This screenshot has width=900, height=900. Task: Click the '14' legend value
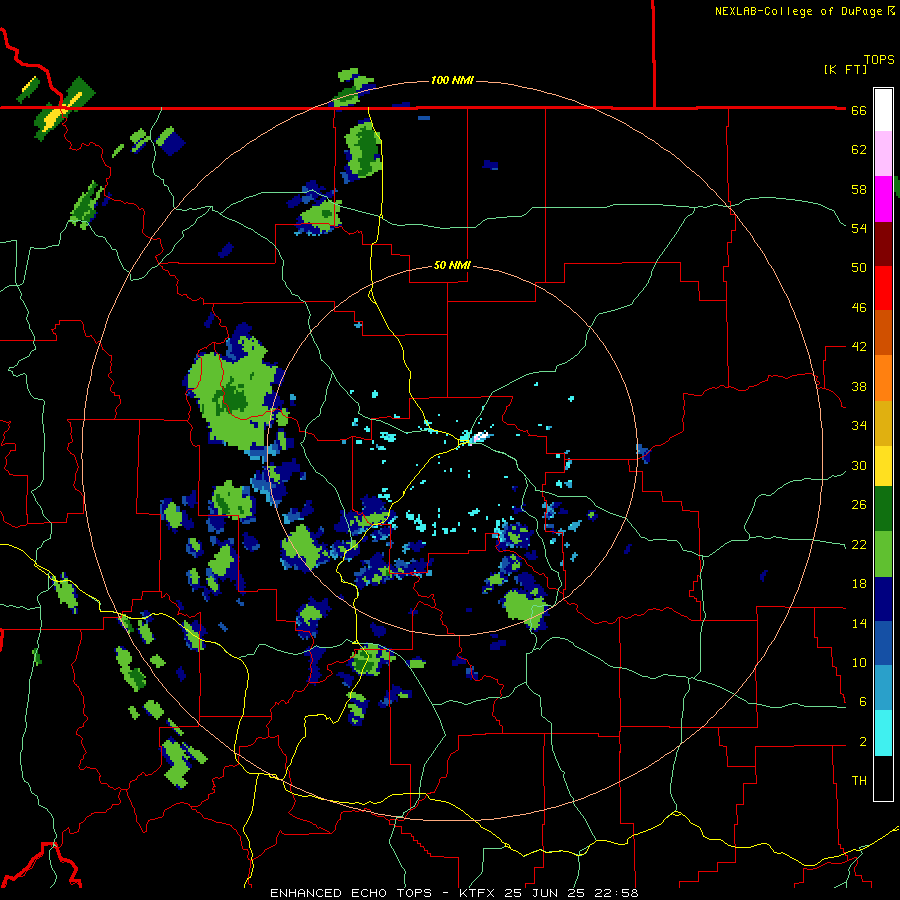pos(859,623)
